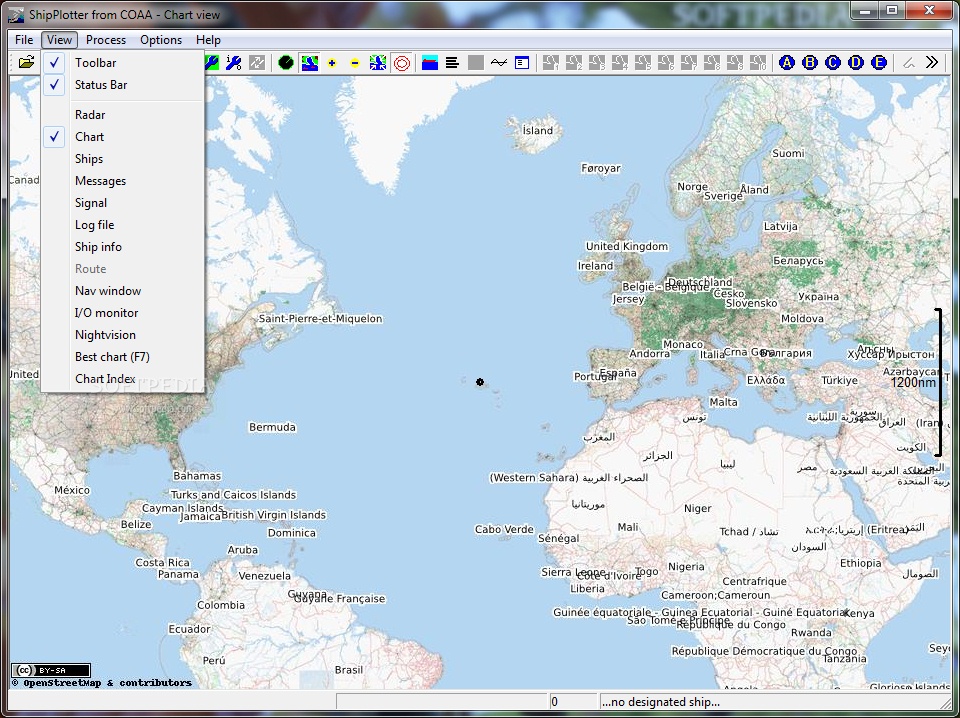Click the blue circle B button
The height and width of the screenshot is (718, 960).
tap(809, 62)
